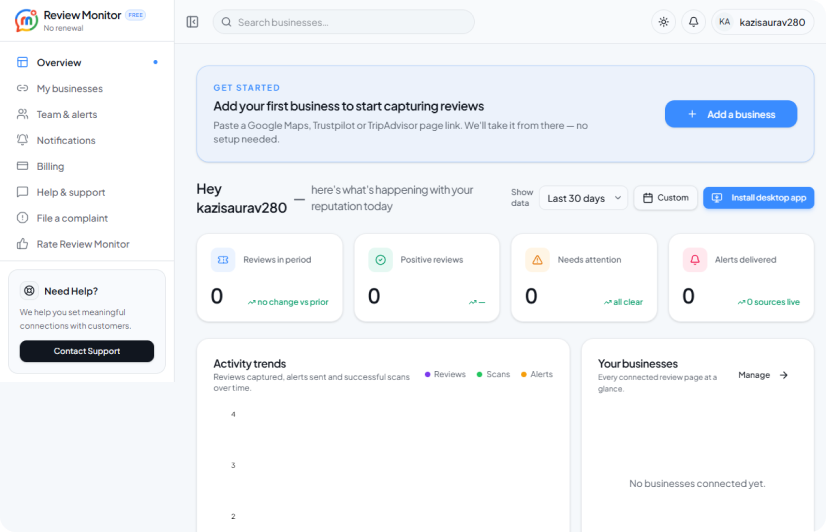Click the monitor icon on Install desktop app
The image size is (826, 532).
(x=717, y=198)
